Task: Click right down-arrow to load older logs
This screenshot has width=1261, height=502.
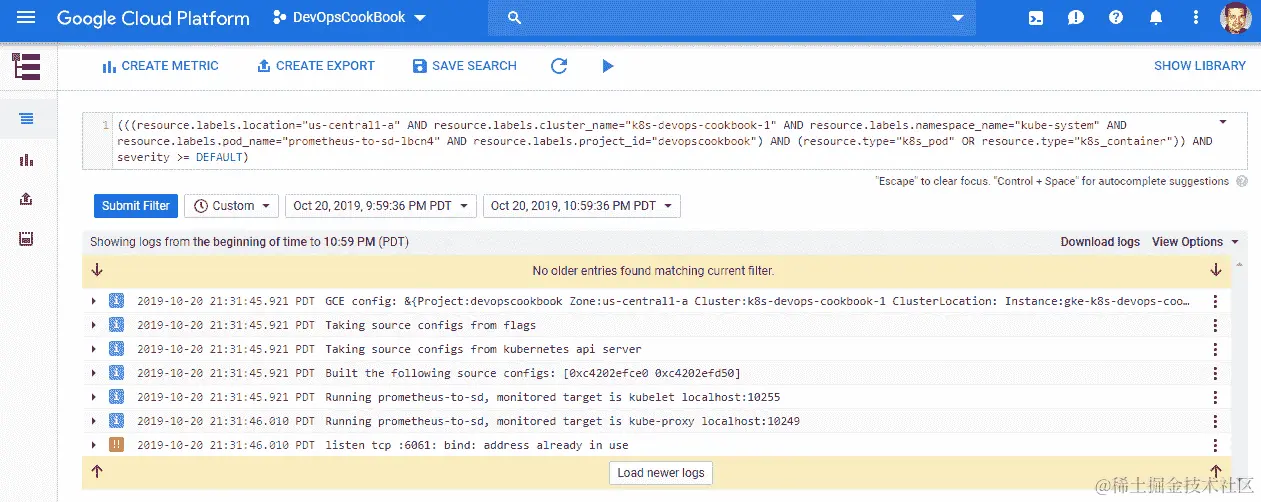Action: (1216, 270)
